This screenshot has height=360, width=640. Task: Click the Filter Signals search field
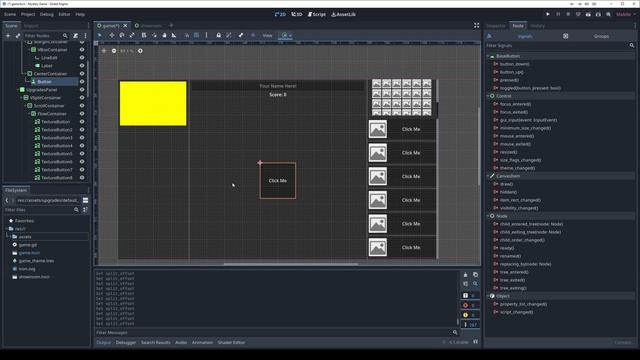[560, 46]
